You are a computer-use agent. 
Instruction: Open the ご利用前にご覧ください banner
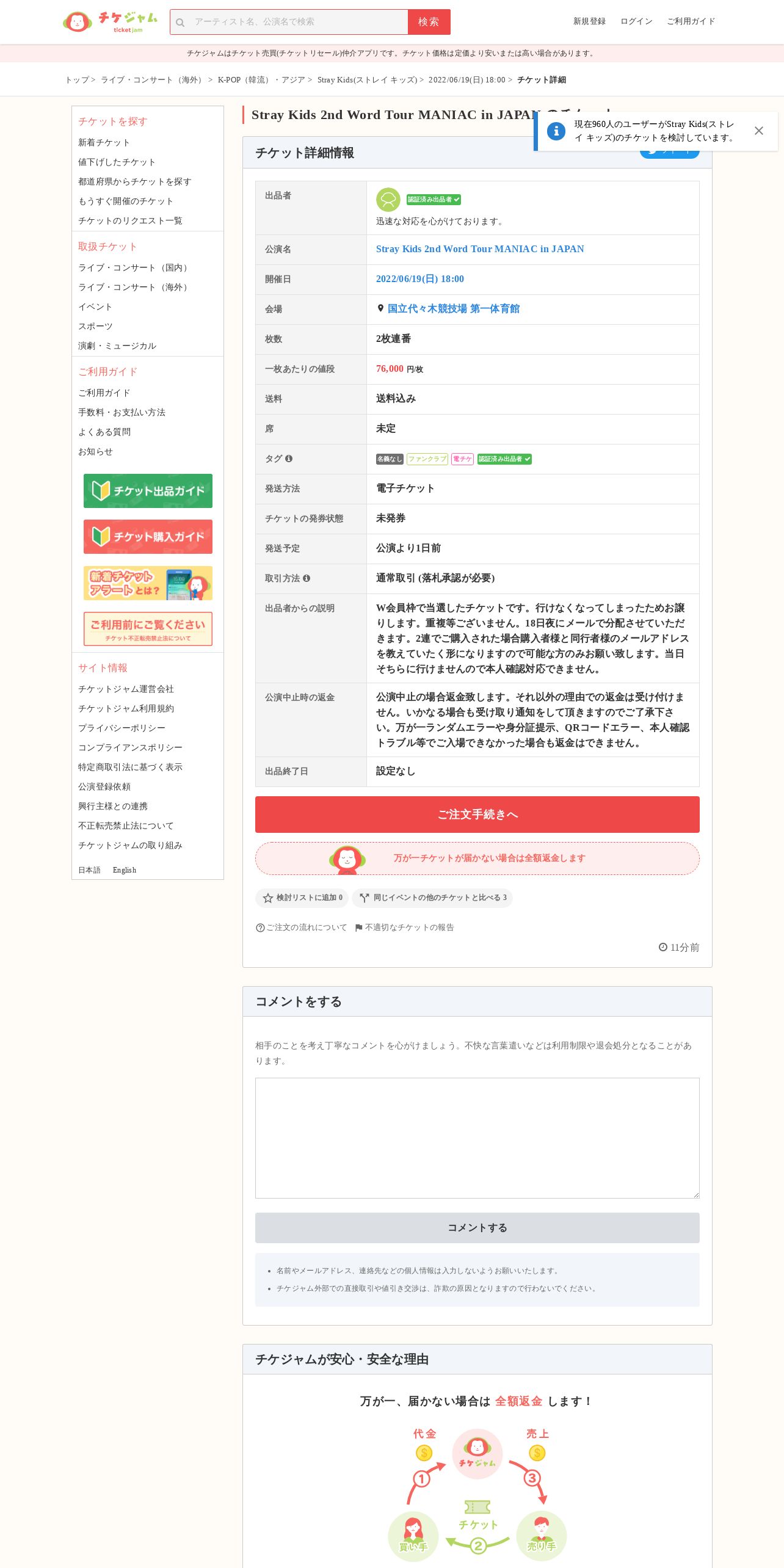148,629
